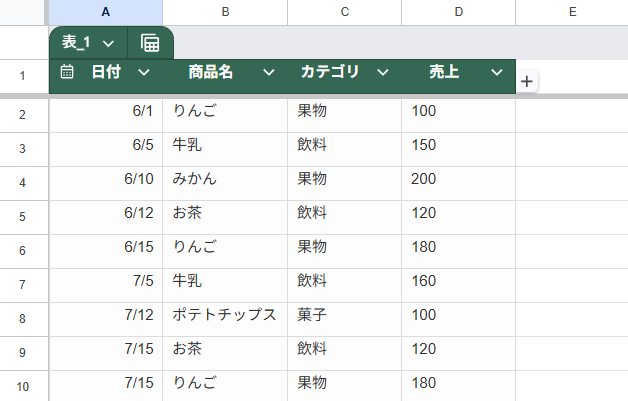
Task: Open the カテゴリ column dropdown arrow
Action: coord(383,73)
